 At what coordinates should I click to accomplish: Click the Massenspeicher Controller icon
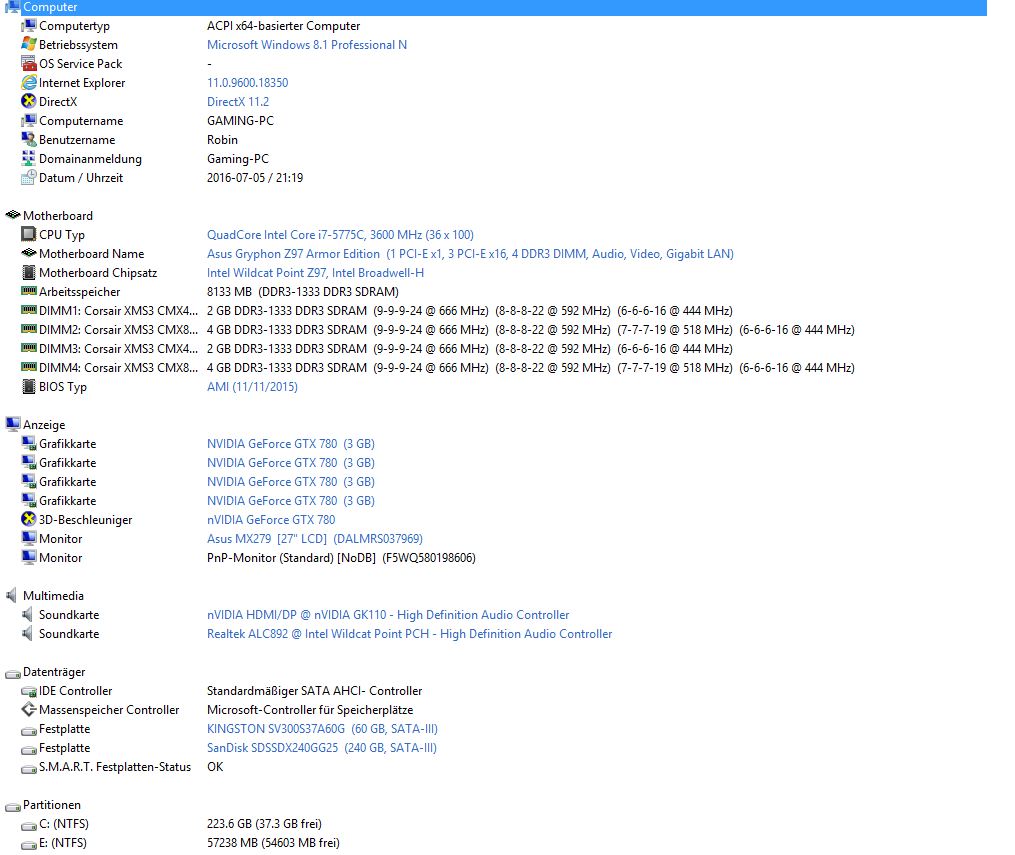[28, 709]
